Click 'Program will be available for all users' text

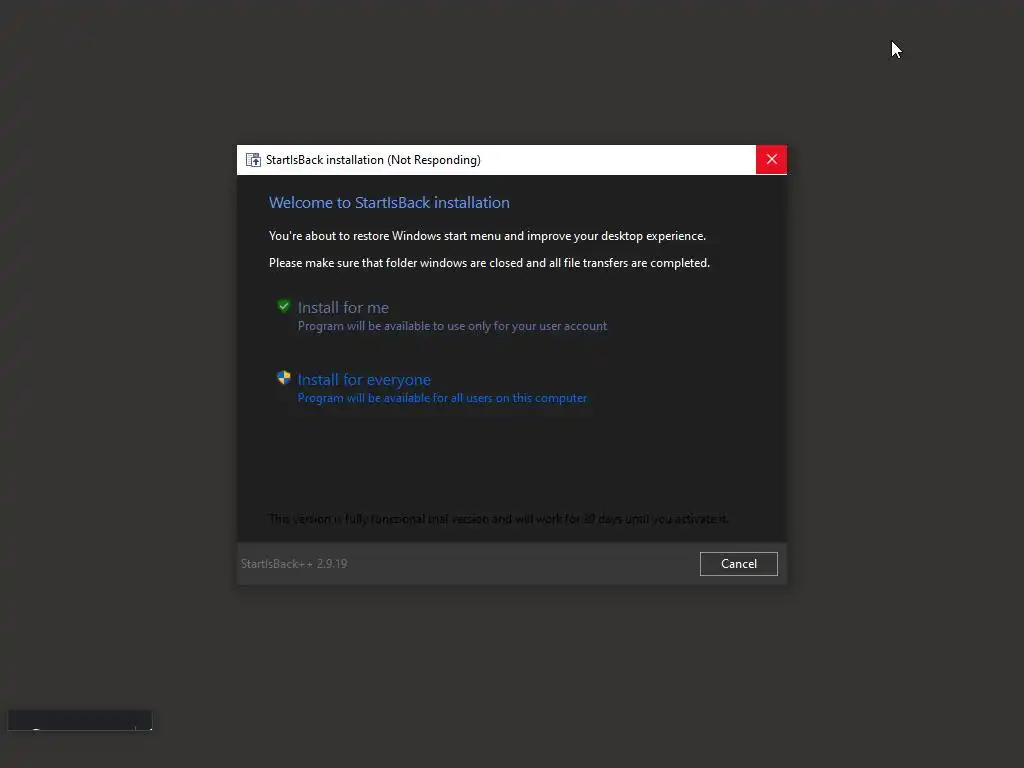(442, 398)
